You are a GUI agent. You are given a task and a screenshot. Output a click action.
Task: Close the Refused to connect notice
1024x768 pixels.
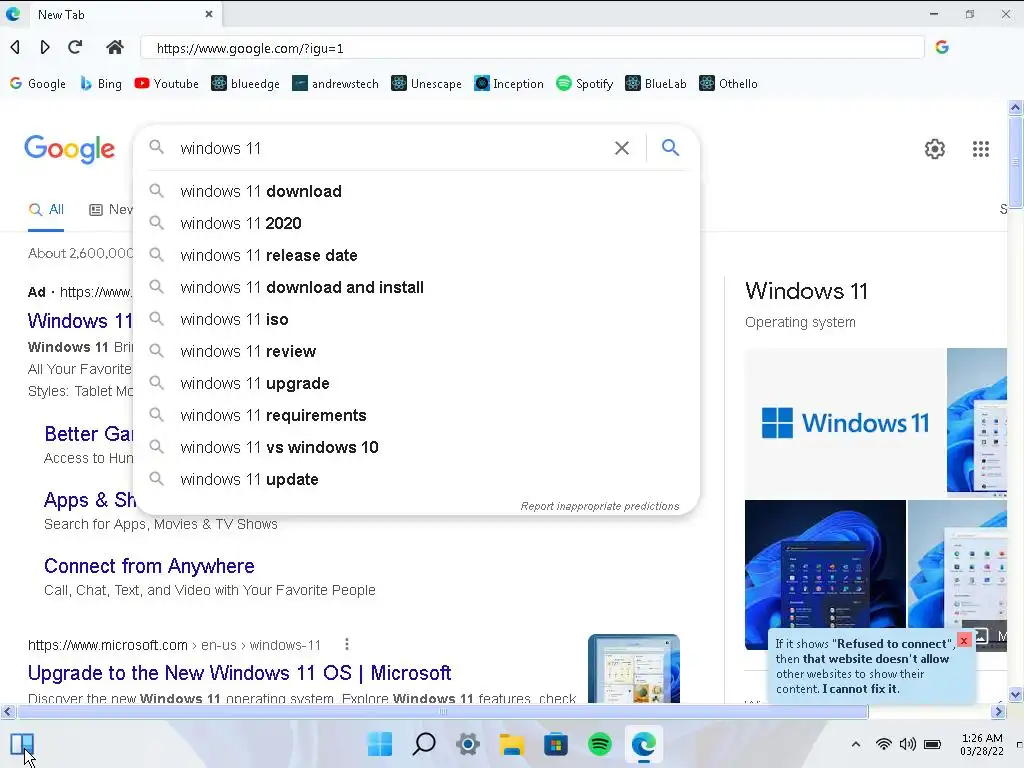click(963, 641)
